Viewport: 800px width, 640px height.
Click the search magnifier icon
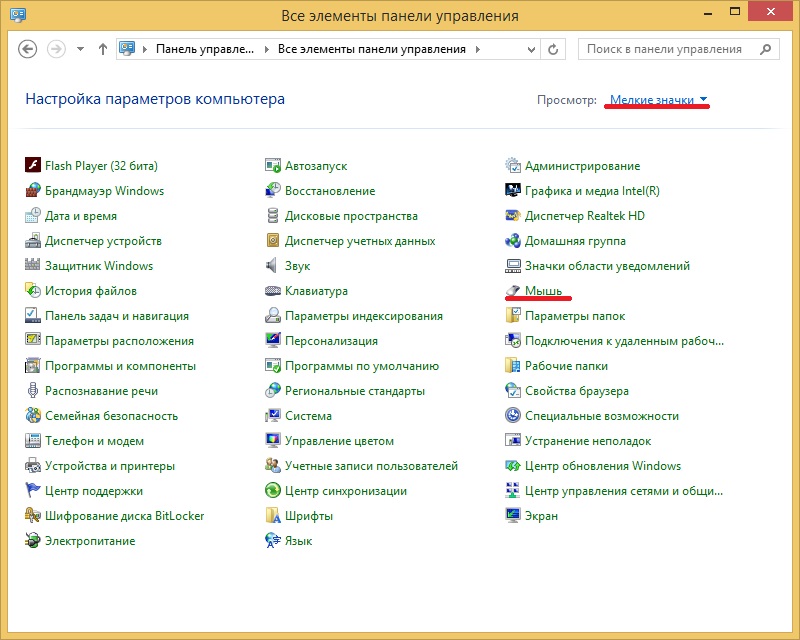point(765,50)
